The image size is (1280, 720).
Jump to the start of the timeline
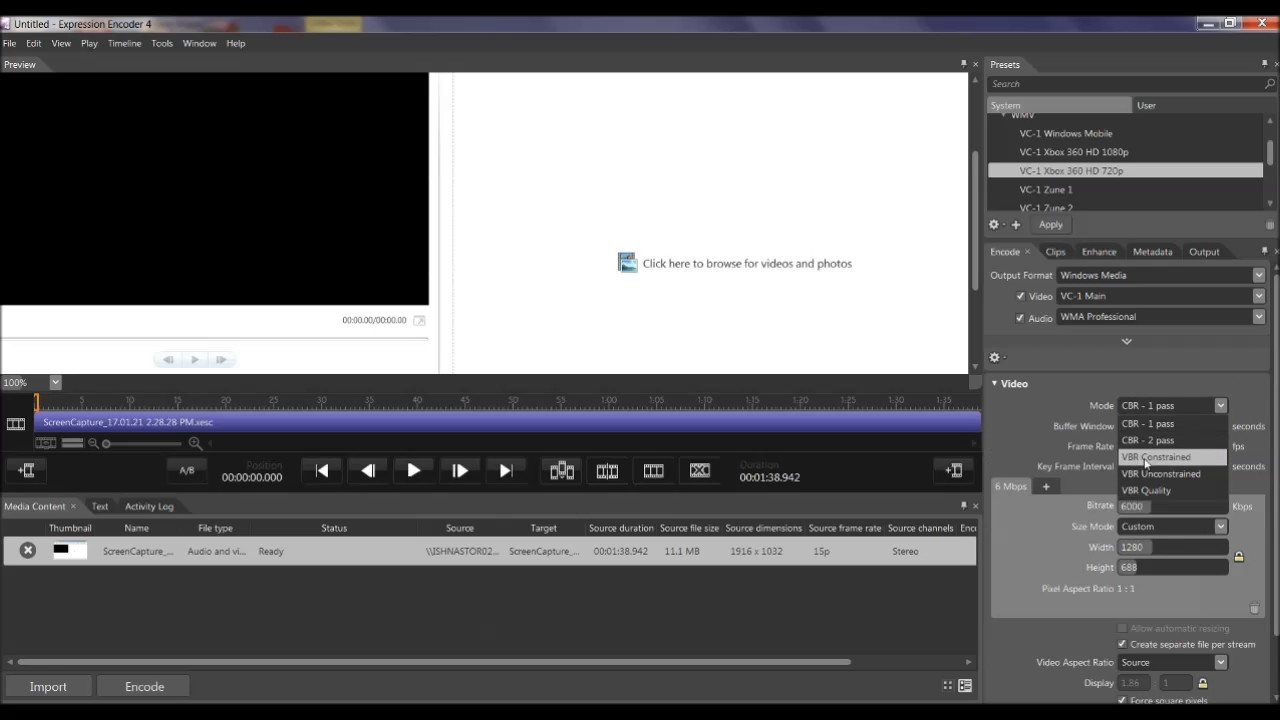(x=322, y=470)
